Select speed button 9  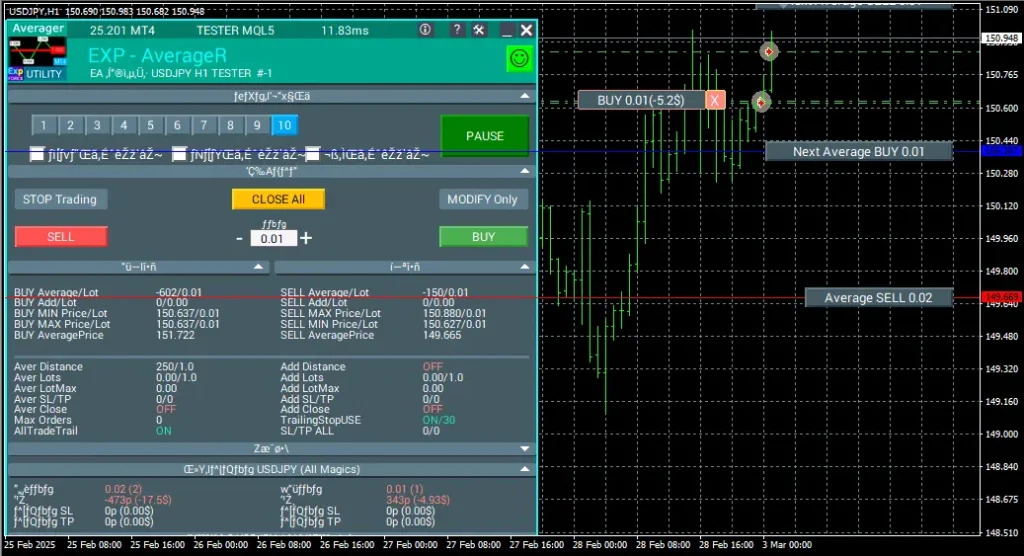257,125
